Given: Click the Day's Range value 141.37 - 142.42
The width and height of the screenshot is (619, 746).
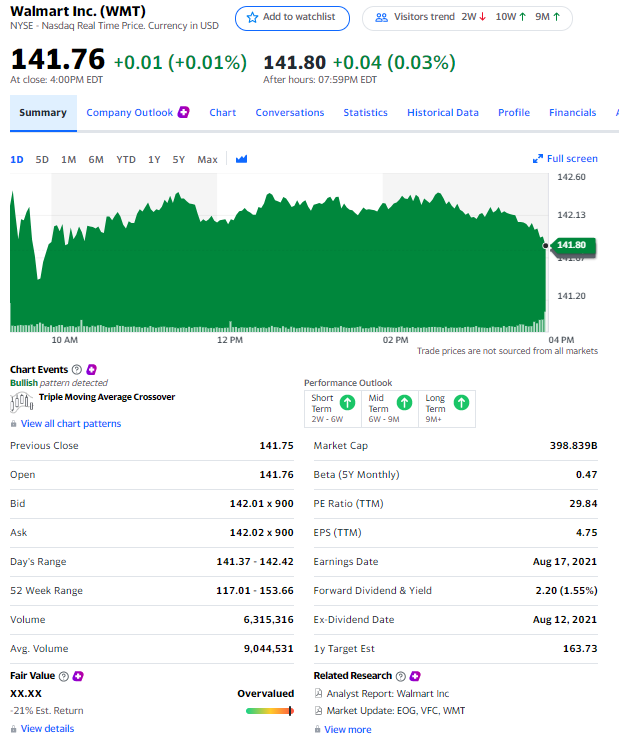Looking at the screenshot, I should pos(255,562).
